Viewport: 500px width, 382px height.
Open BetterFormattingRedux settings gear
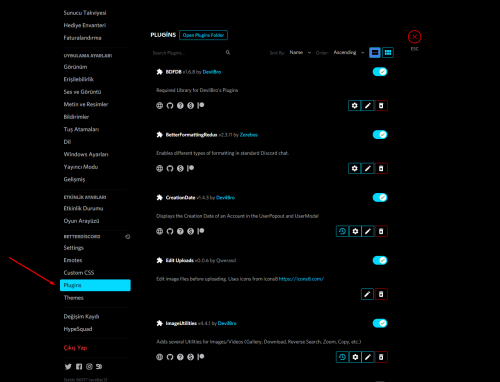(x=354, y=168)
